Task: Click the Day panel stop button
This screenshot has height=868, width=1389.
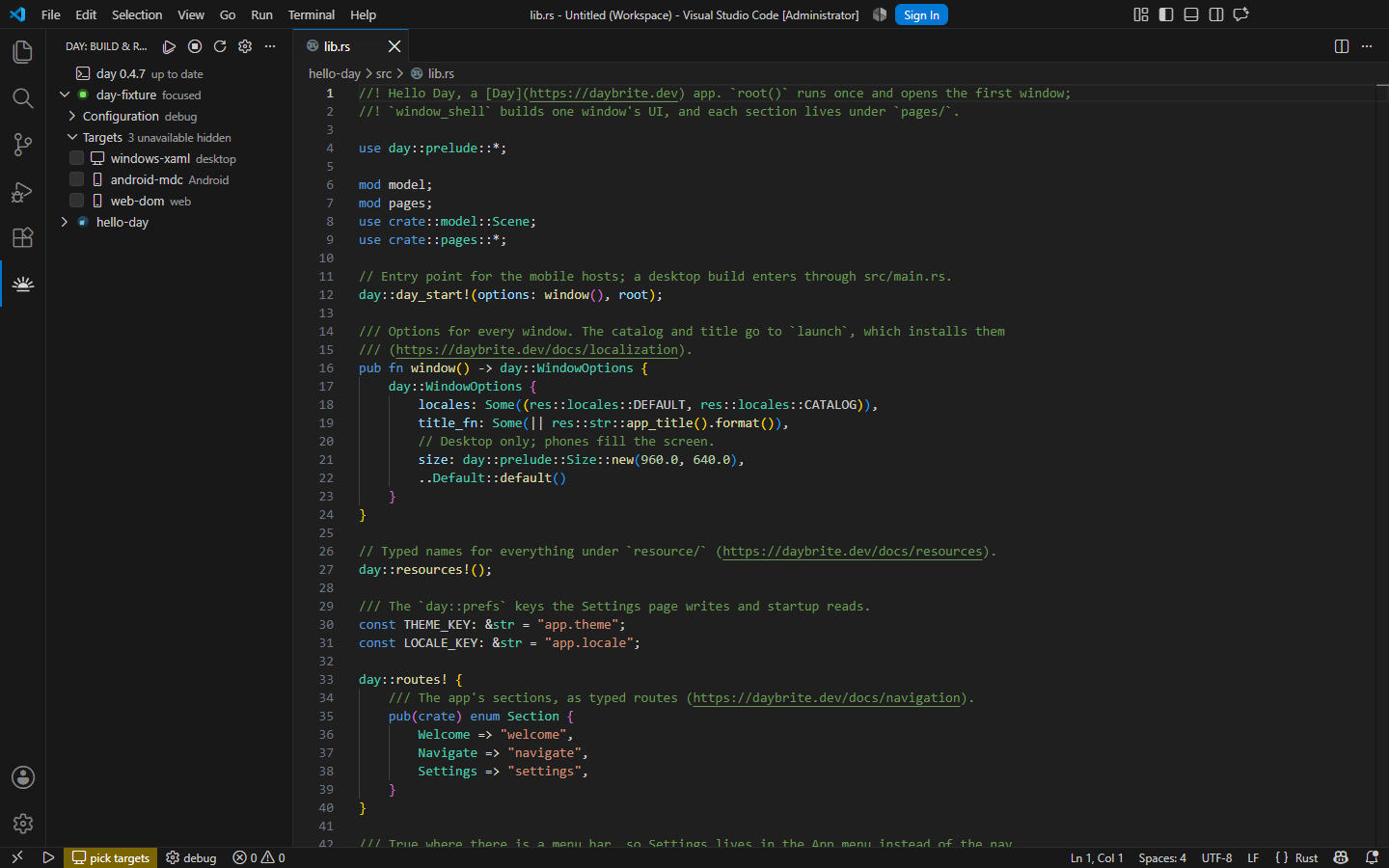Action: click(x=195, y=46)
